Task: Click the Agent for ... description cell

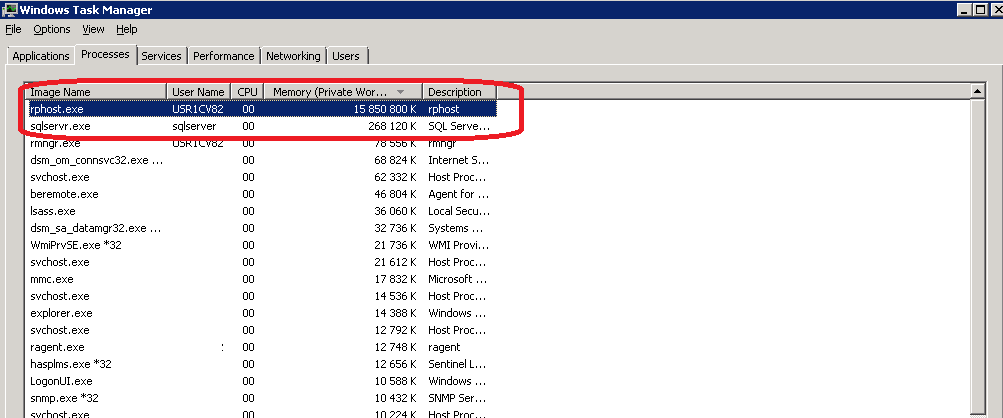Action: point(459,194)
